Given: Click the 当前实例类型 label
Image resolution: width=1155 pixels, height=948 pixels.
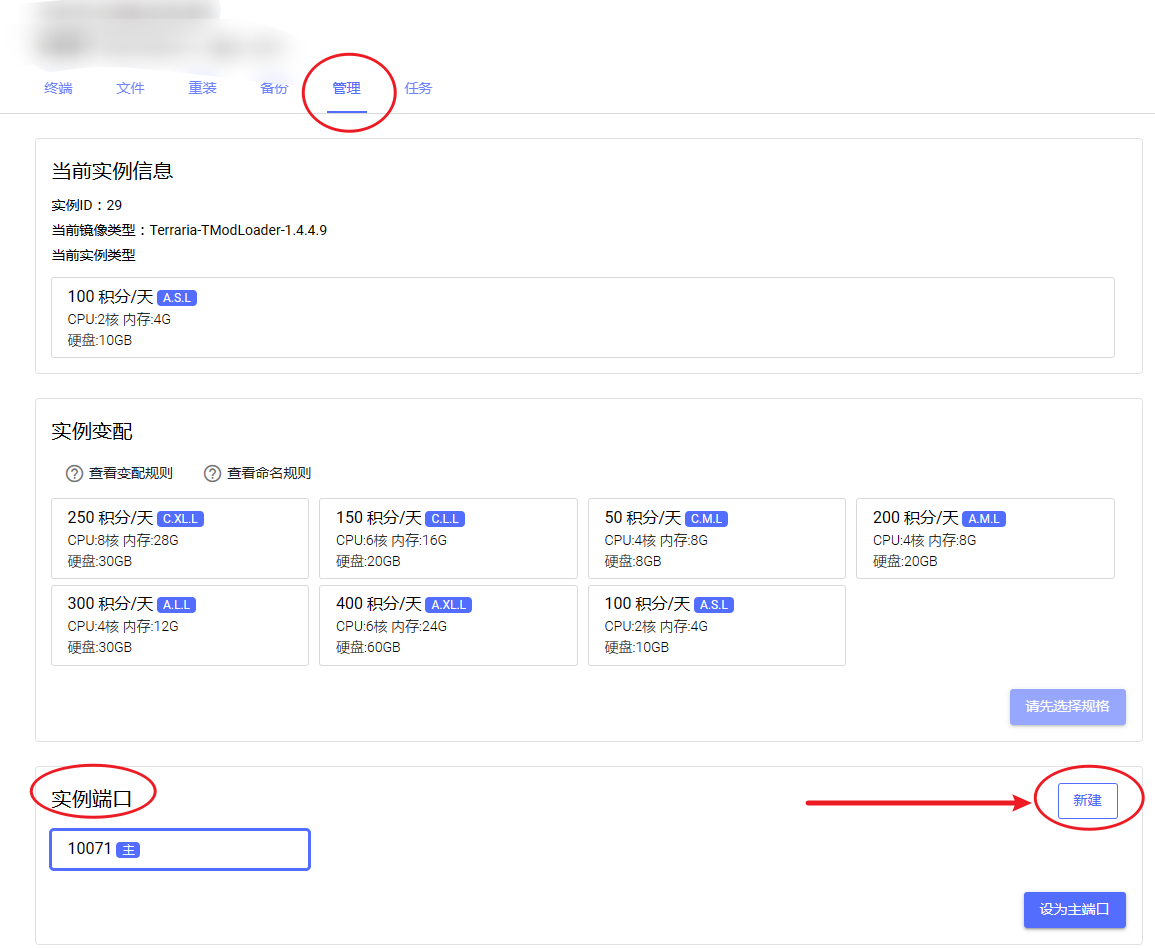Looking at the screenshot, I should (94, 256).
